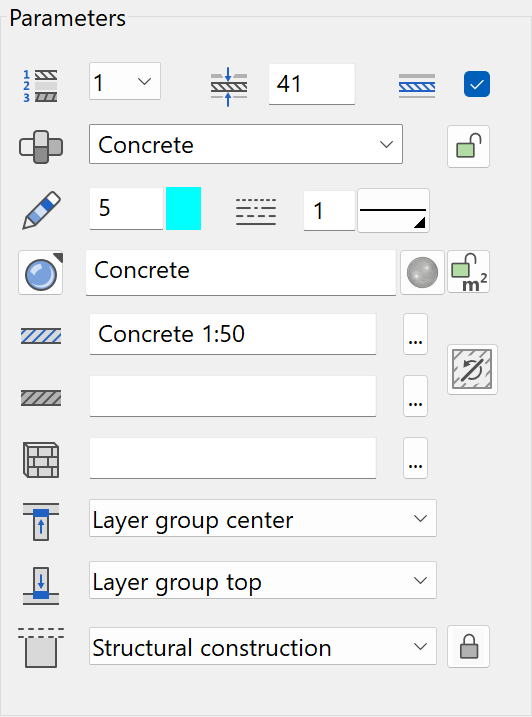Screen dimensions: 532x717
Task: Click the gray Concrete surface preview ball
Action: coord(422,273)
